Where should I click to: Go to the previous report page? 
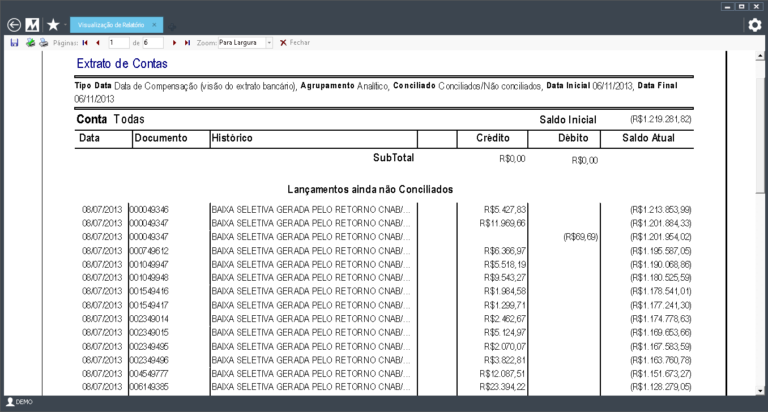[97, 43]
